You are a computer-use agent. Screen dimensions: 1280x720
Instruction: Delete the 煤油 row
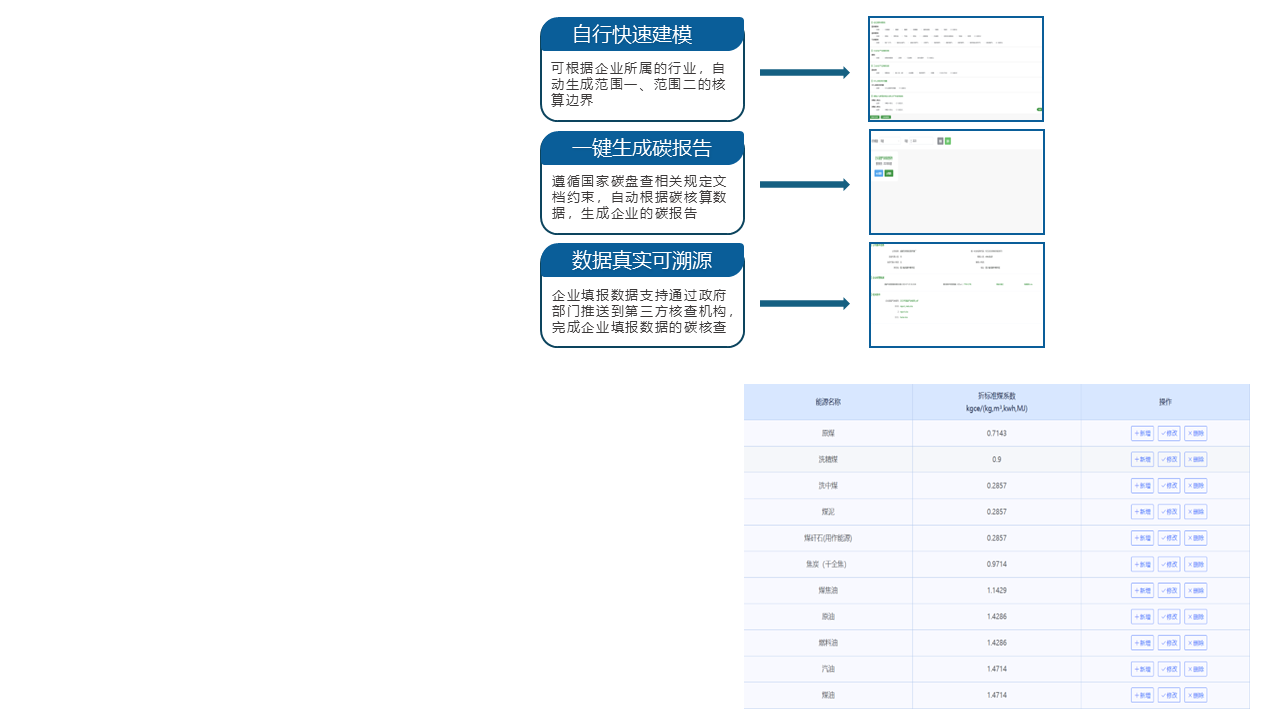[x=1196, y=695]
